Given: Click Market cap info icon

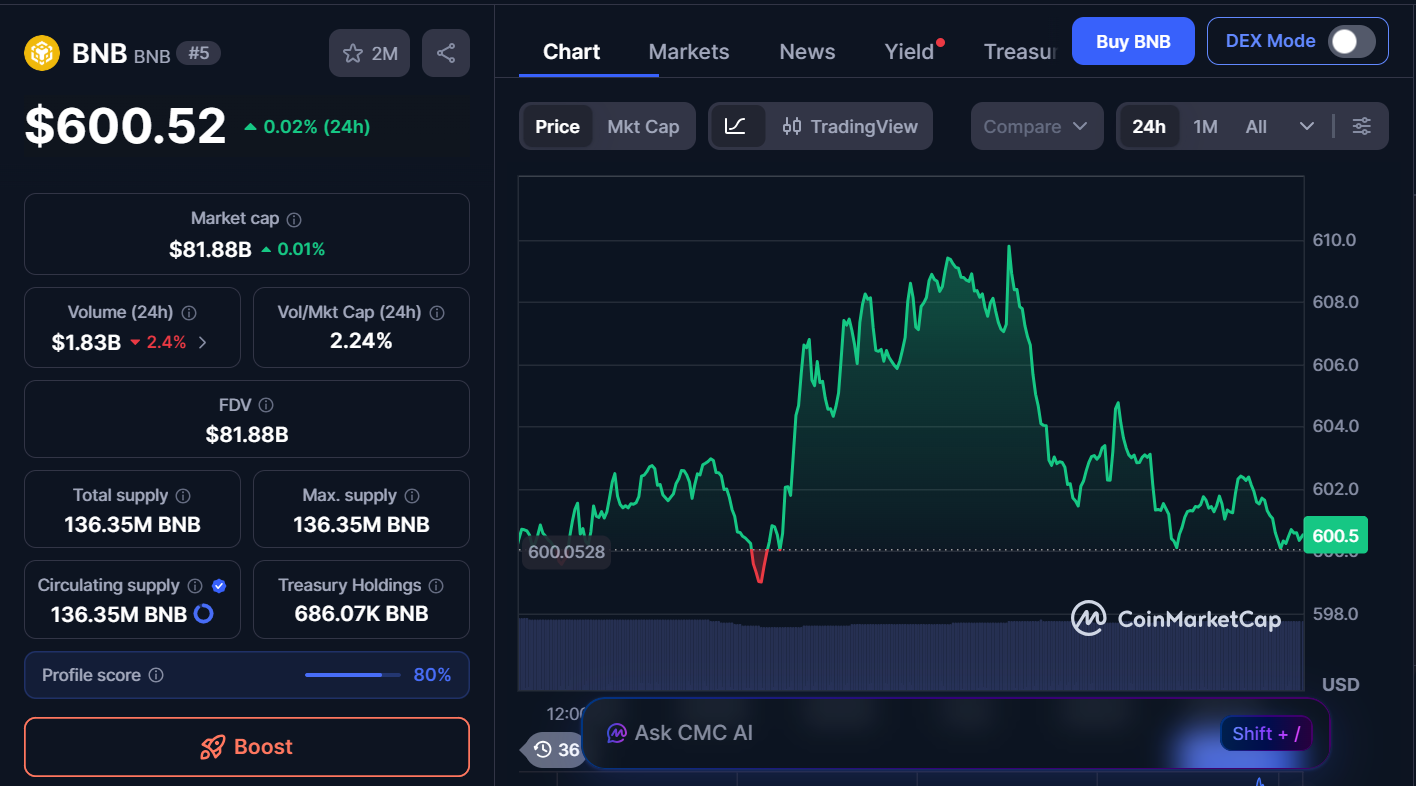Looking at the screenshot, I should pyautogui.click(x=294, y=219).
